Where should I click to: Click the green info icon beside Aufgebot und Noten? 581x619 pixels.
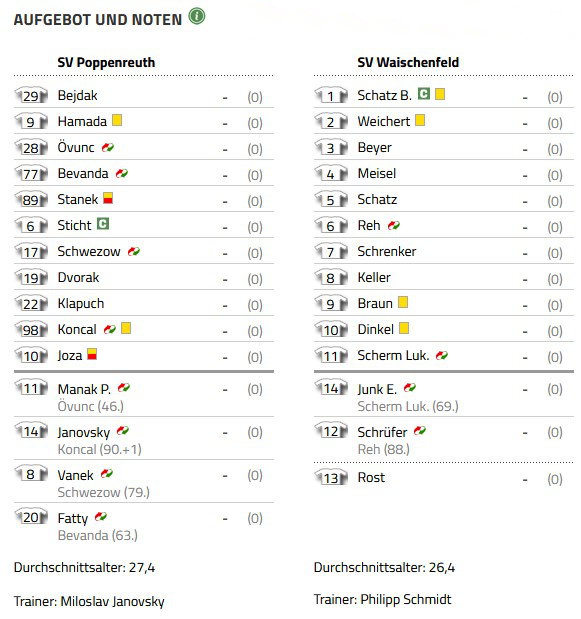click(197, 17)
